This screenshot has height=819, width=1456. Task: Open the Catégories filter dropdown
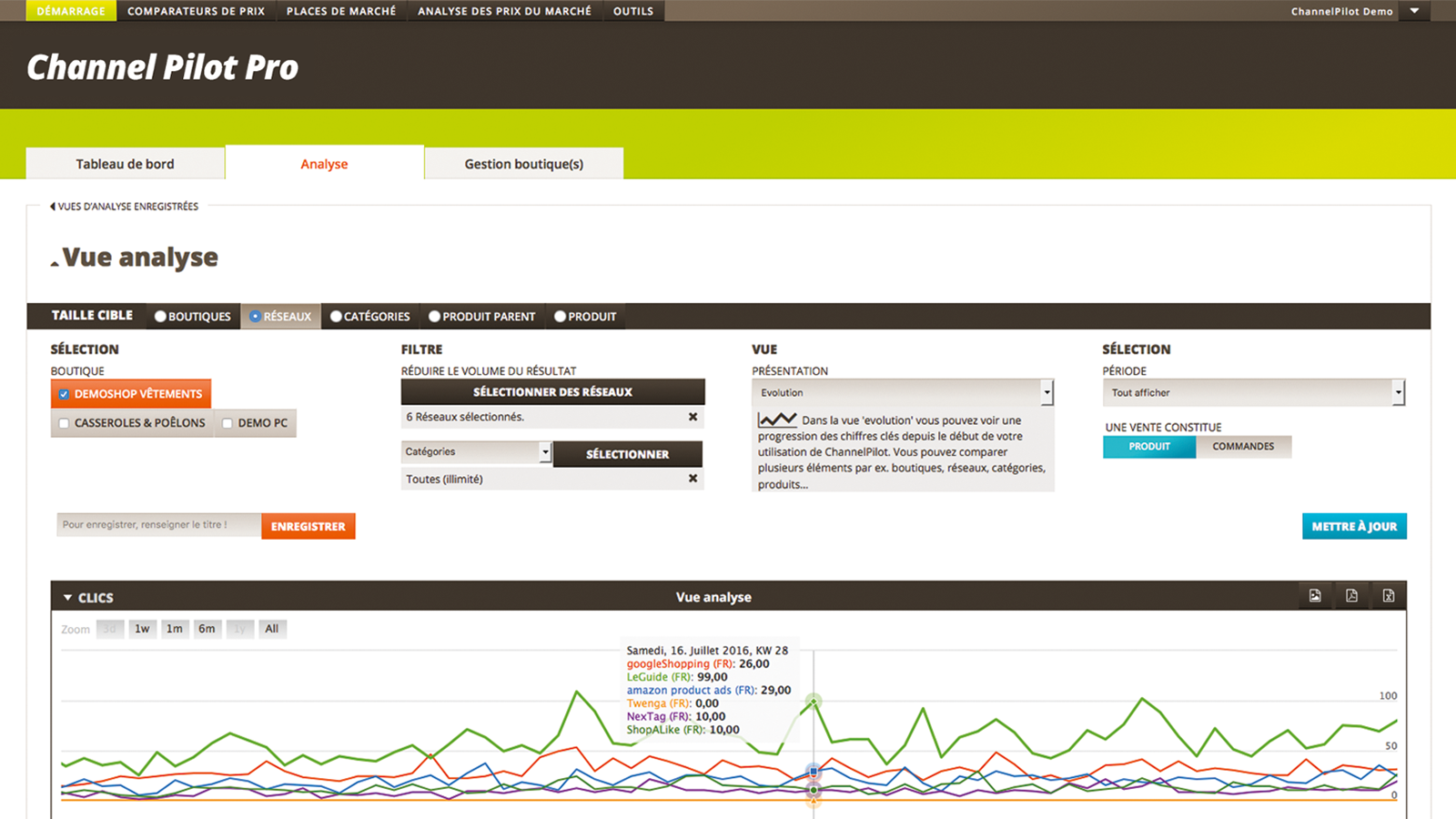476,451
